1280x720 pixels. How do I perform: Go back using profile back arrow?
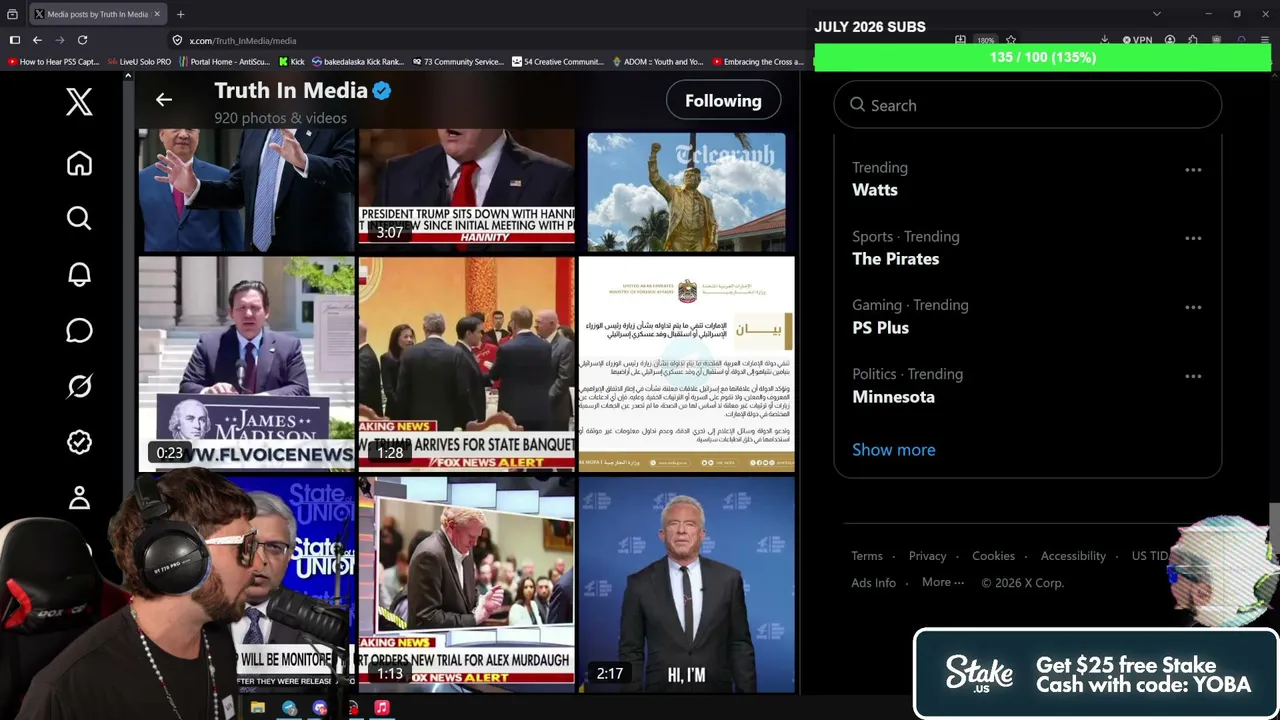(164, 100)
